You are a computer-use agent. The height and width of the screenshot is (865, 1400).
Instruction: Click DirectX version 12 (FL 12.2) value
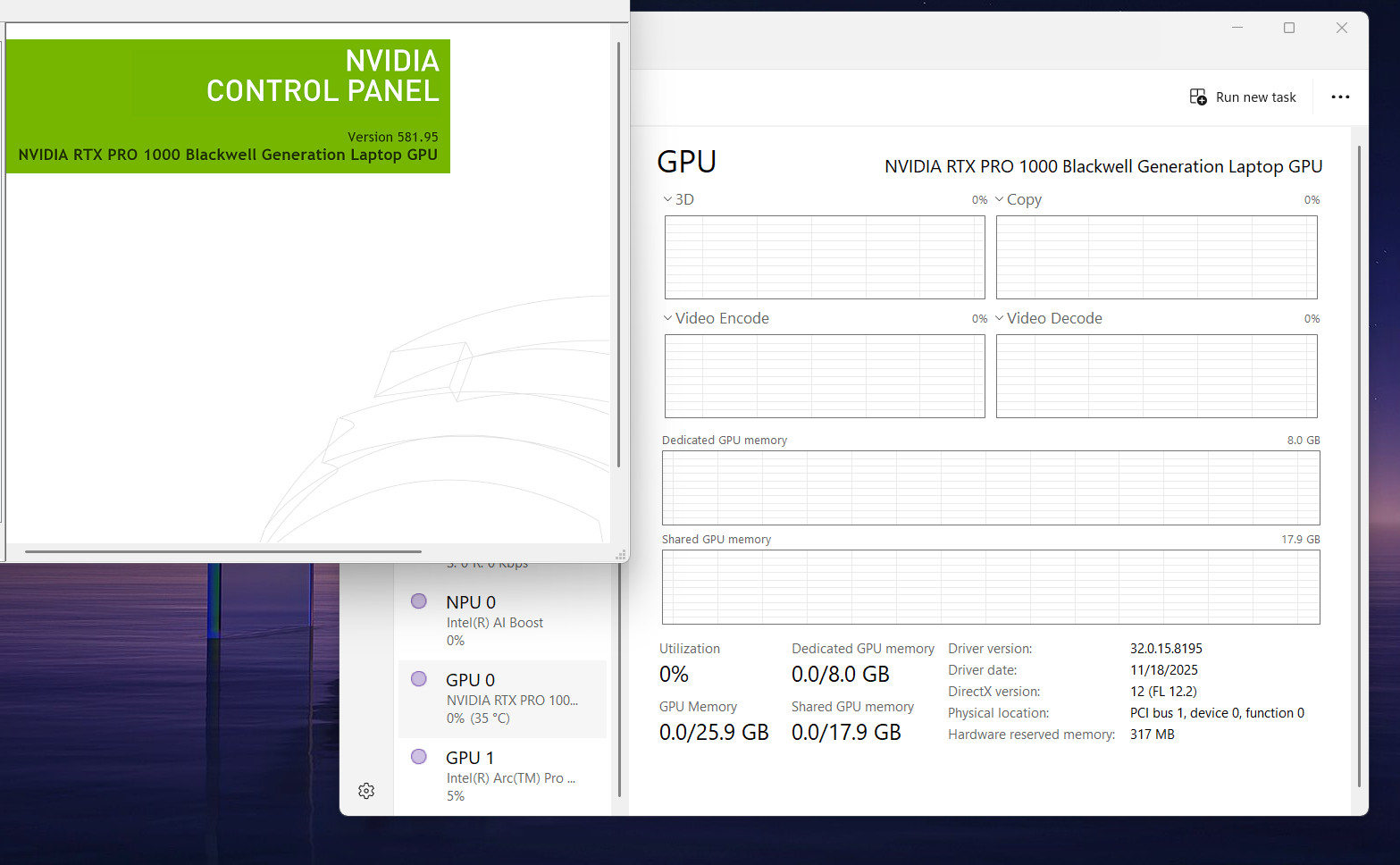tap(1163, 692)
